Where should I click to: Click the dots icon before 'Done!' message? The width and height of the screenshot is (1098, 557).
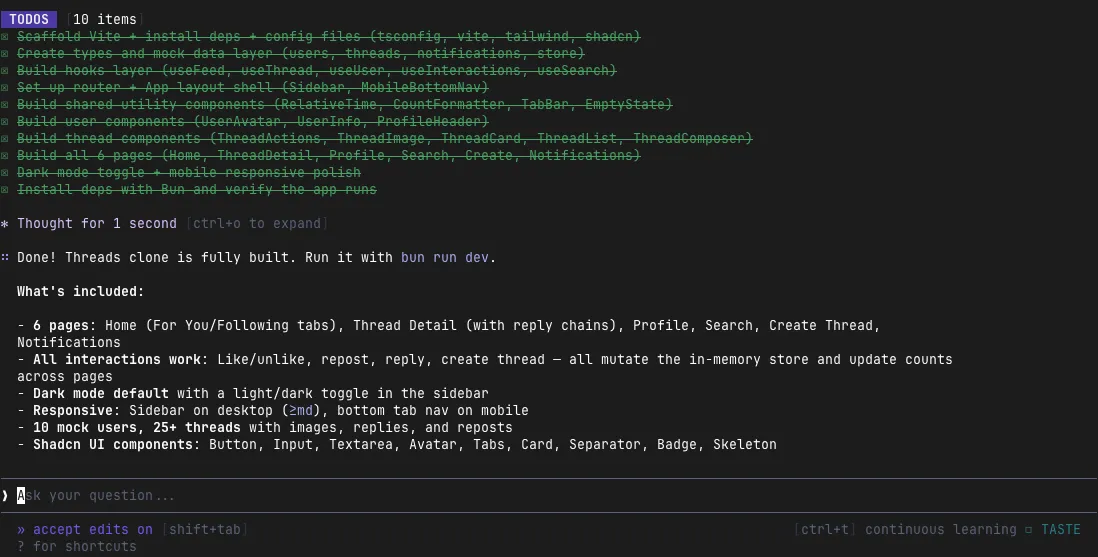5,257
